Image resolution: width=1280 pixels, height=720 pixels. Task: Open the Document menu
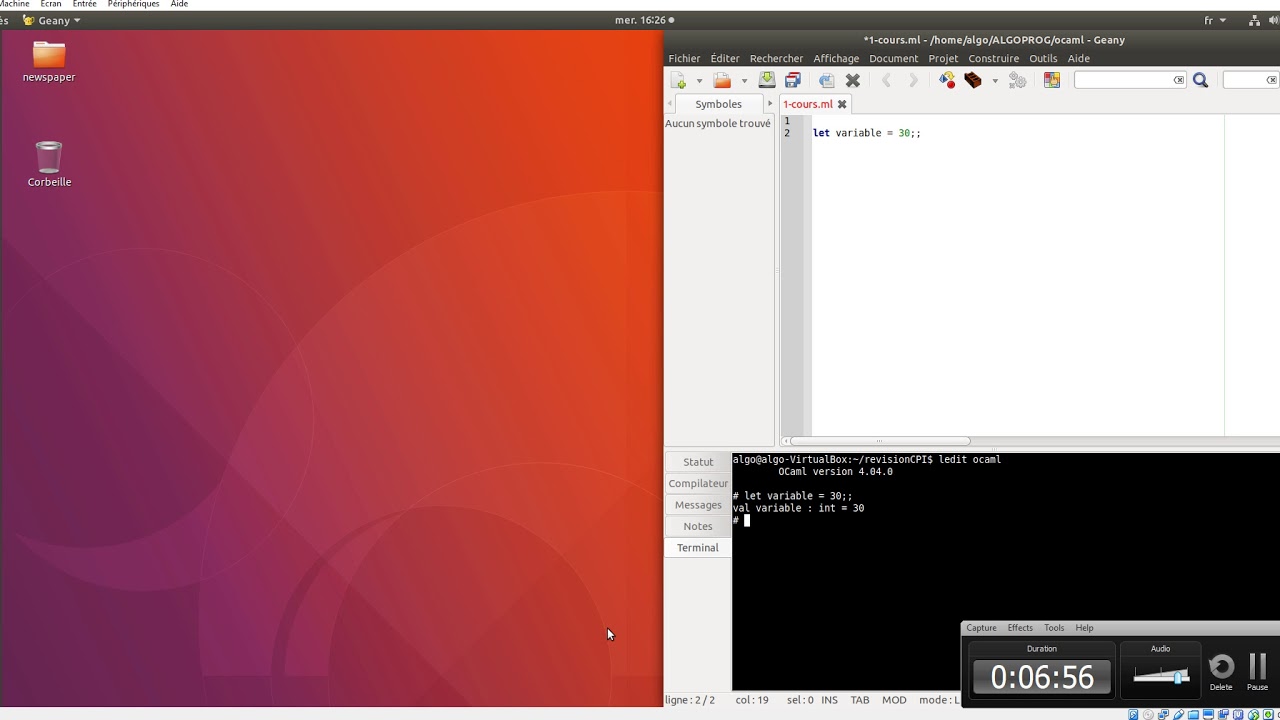893,59
